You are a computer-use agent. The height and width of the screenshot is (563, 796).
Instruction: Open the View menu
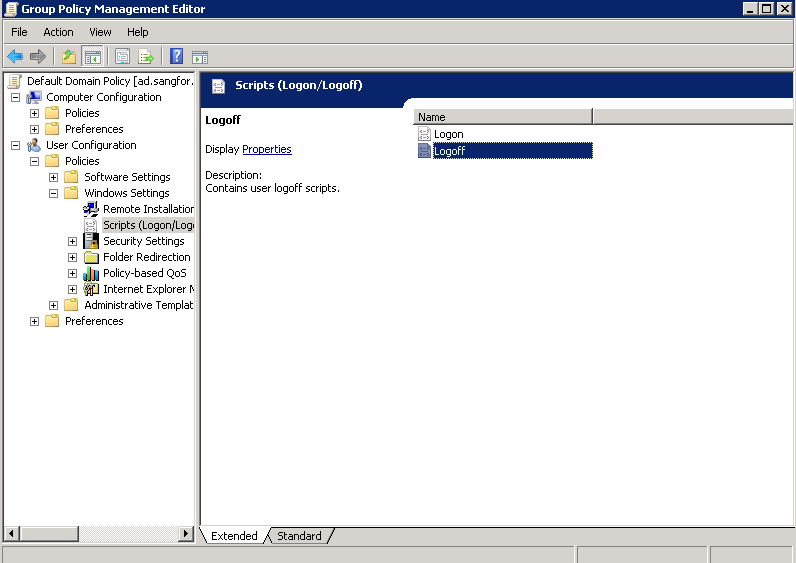pyautogui.click(x=100, y=32)
